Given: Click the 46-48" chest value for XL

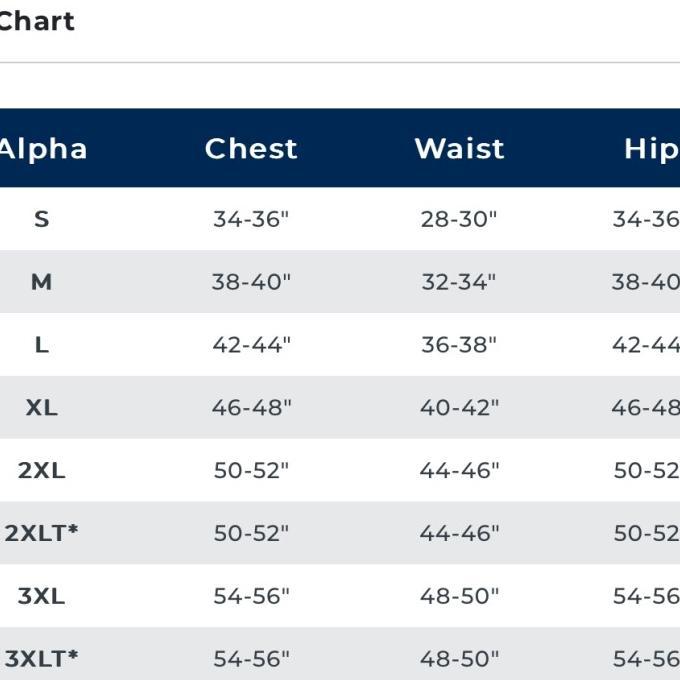Looking at the screenshot, I should pos(252,408).
